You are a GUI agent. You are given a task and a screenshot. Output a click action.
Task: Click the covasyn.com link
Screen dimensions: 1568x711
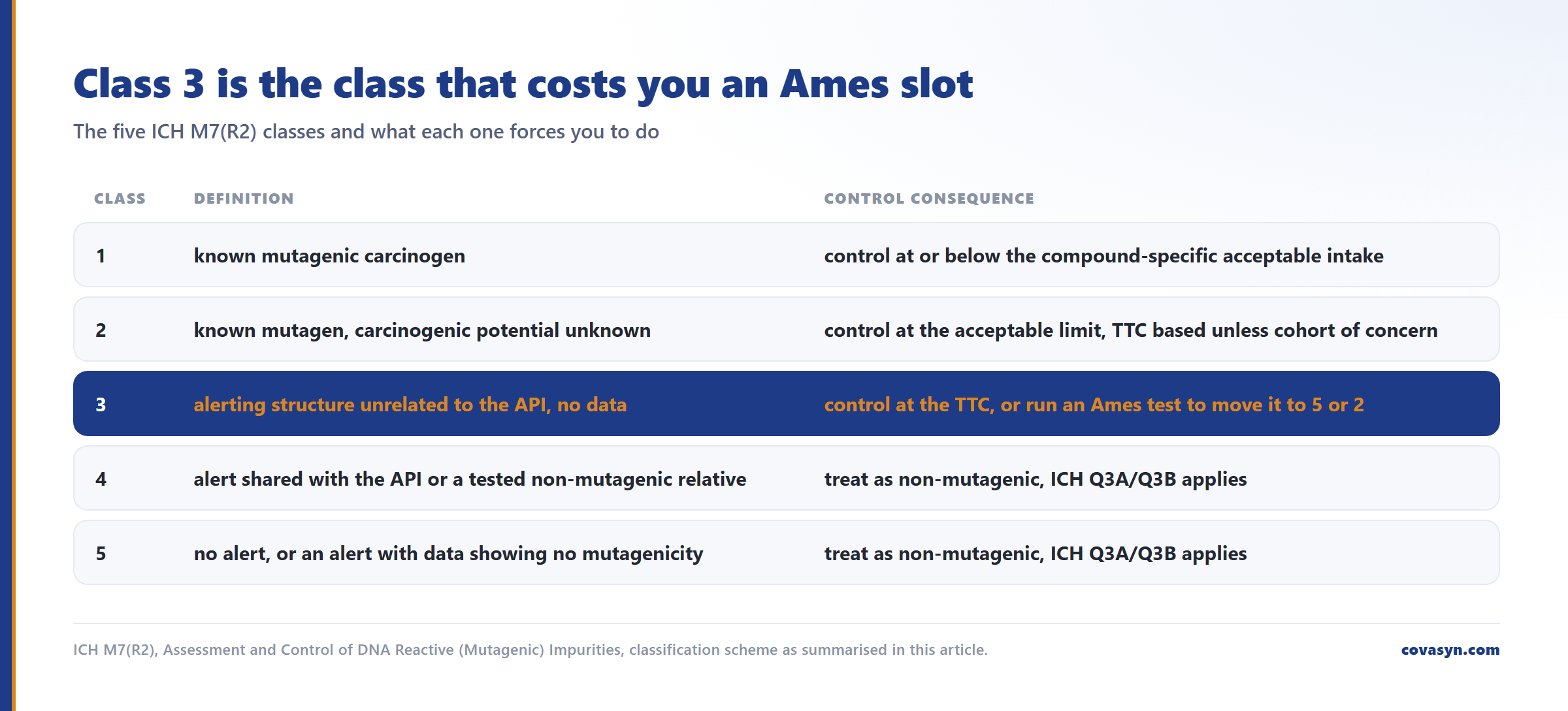[x=1450, y=650]
